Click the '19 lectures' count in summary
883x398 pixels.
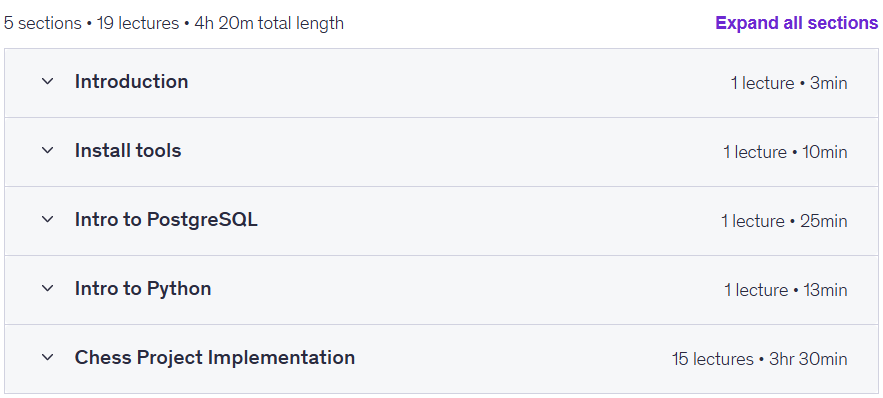(138, 23)
